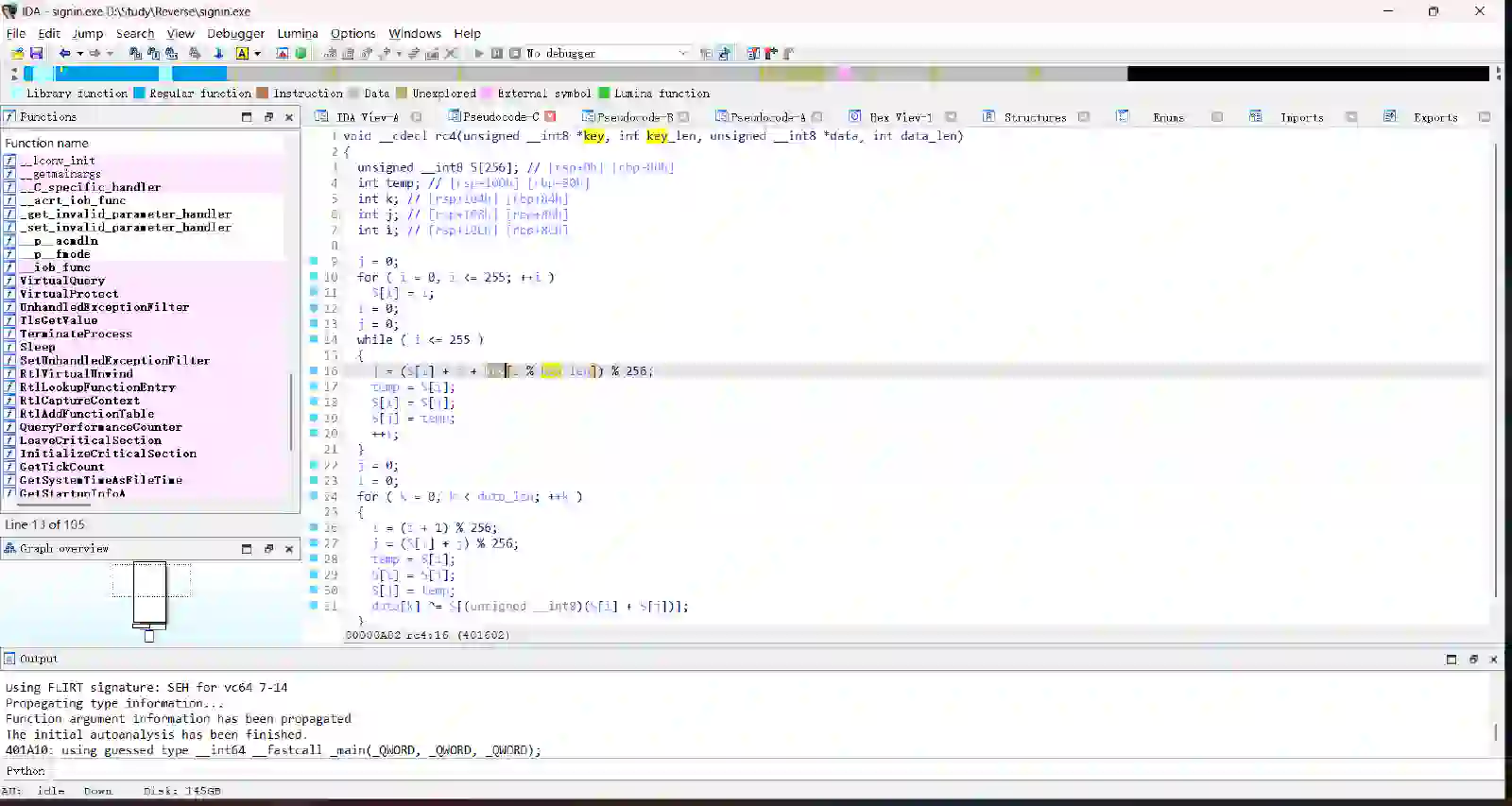Click the Terminate process stop icon
The width and height of the screenshot is (1512, 806).
(x=515, y=54)
